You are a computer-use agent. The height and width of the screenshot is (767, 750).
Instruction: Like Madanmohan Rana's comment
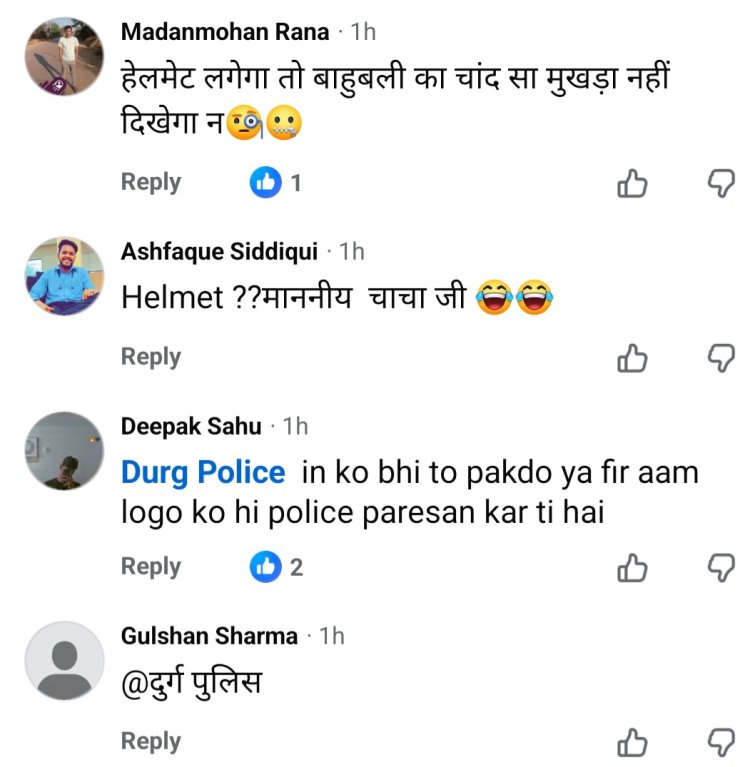633,183
